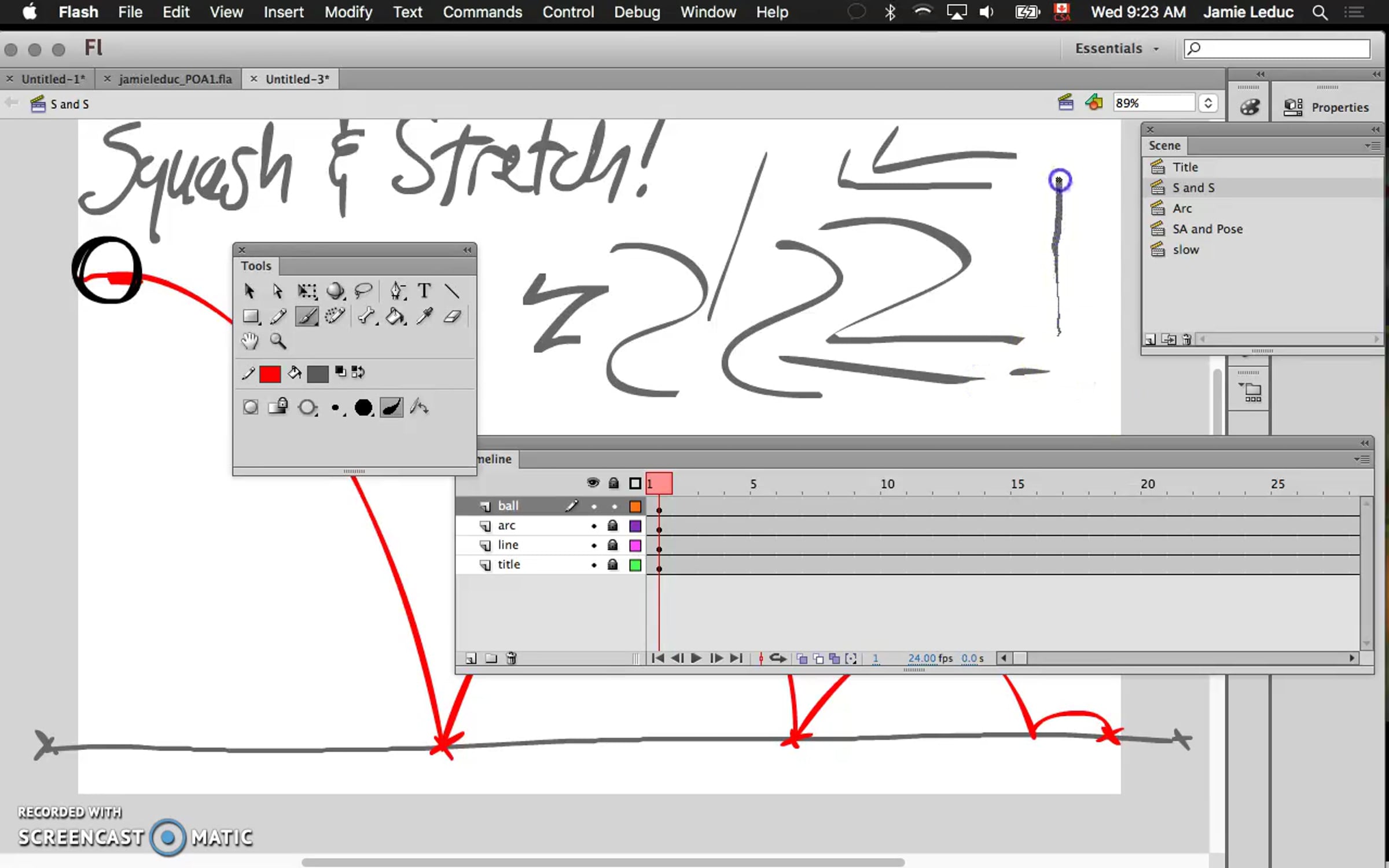Select the Text tool in Tools panel
This screenshot has width=1389, height=868.
pos(424,290)
